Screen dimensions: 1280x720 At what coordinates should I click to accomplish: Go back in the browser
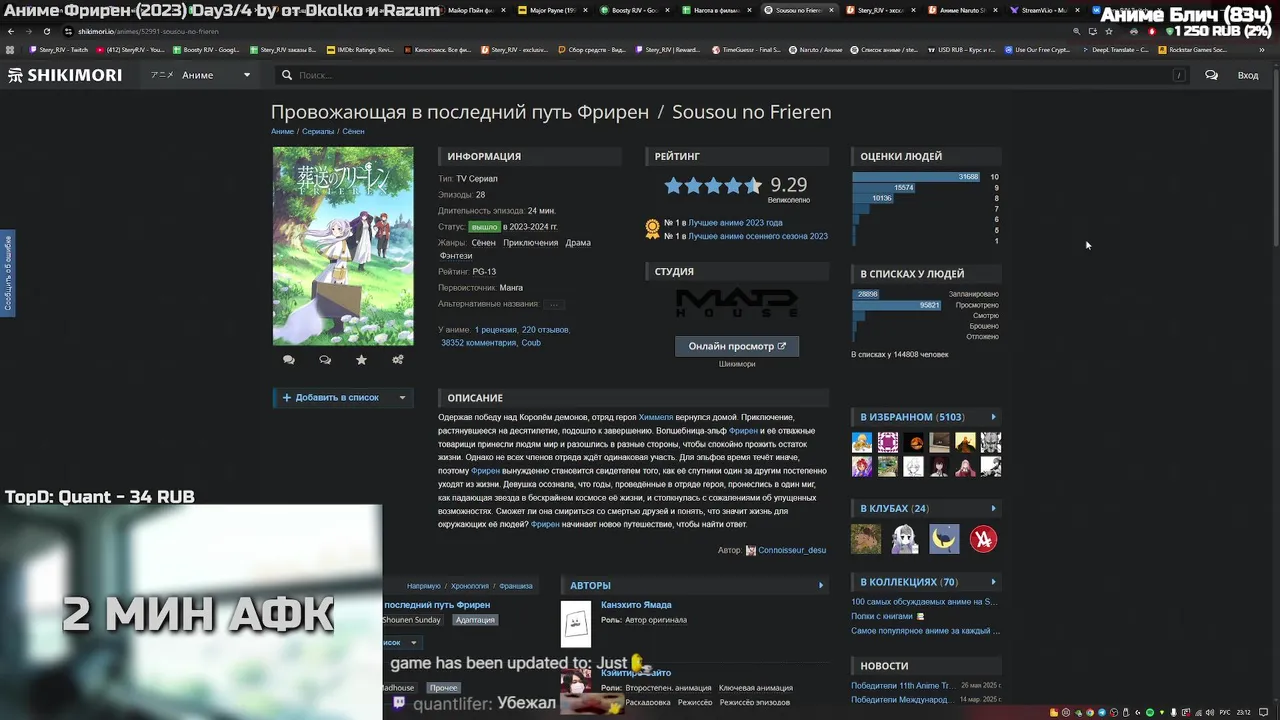[x=10, y=31]
